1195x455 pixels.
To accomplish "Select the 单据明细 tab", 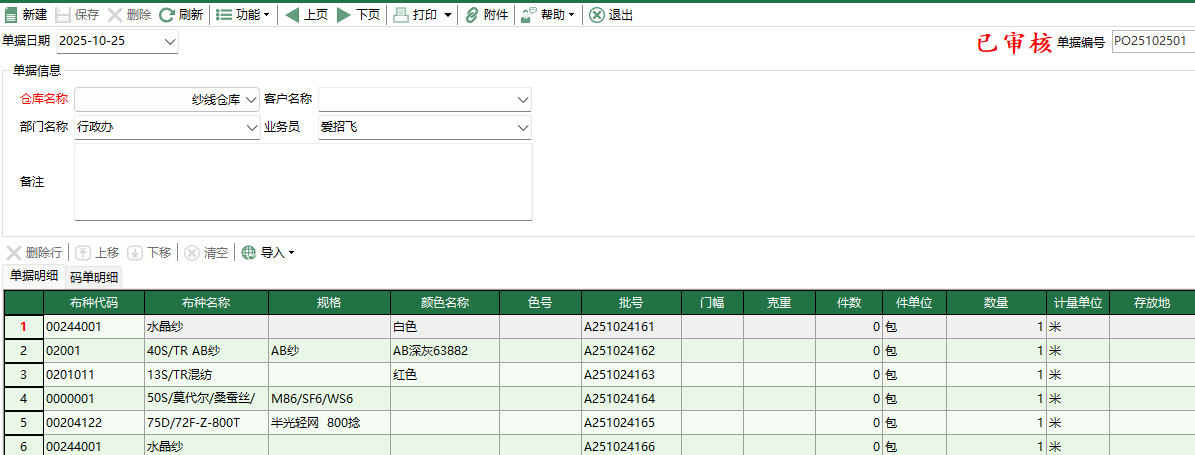I will (34, 276).
